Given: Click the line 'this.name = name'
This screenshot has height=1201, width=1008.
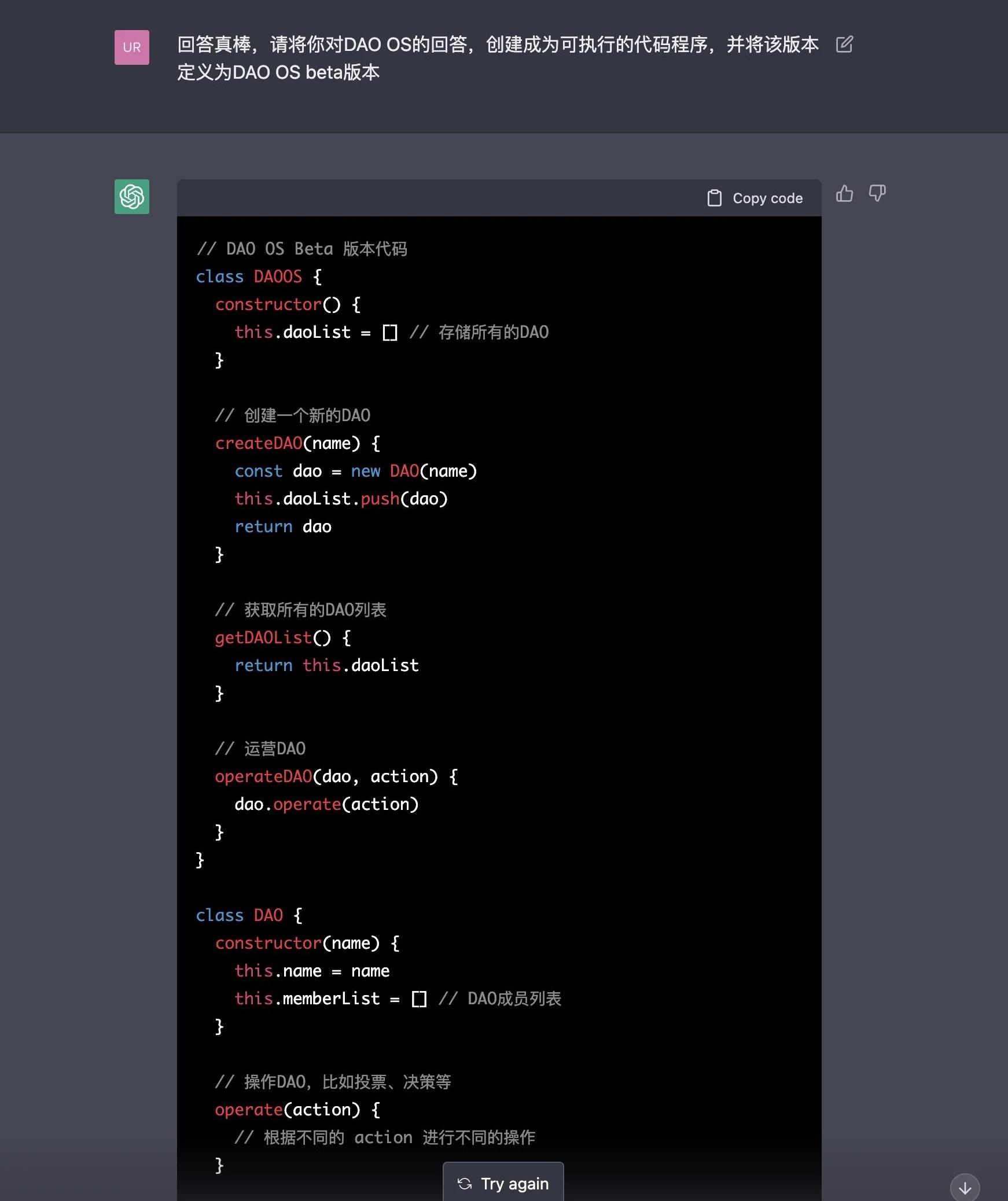Looking at the screenshot, I should pyautogui.click(x=312, y=971).
